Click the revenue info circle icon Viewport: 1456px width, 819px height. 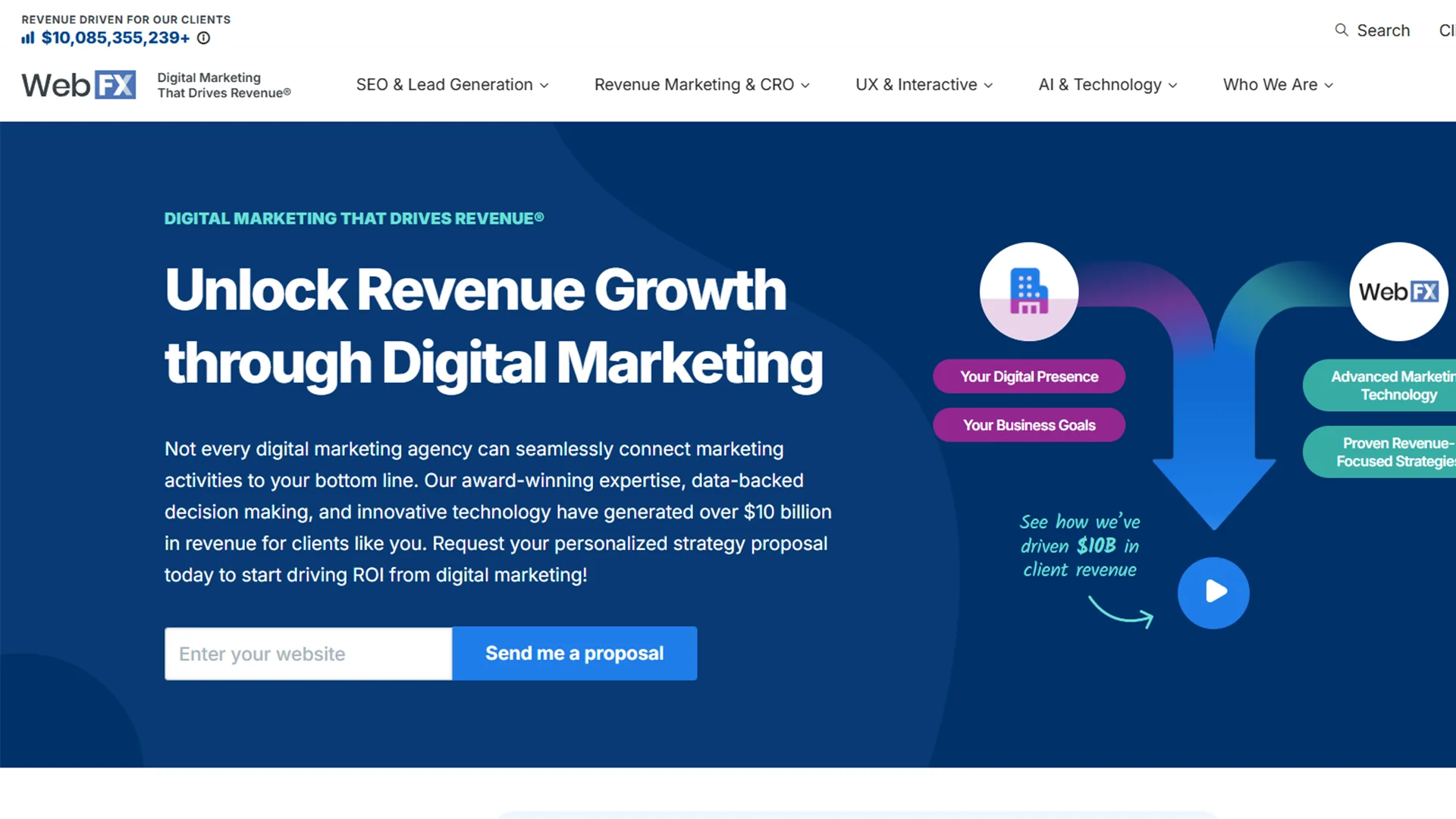pos(203,38)
